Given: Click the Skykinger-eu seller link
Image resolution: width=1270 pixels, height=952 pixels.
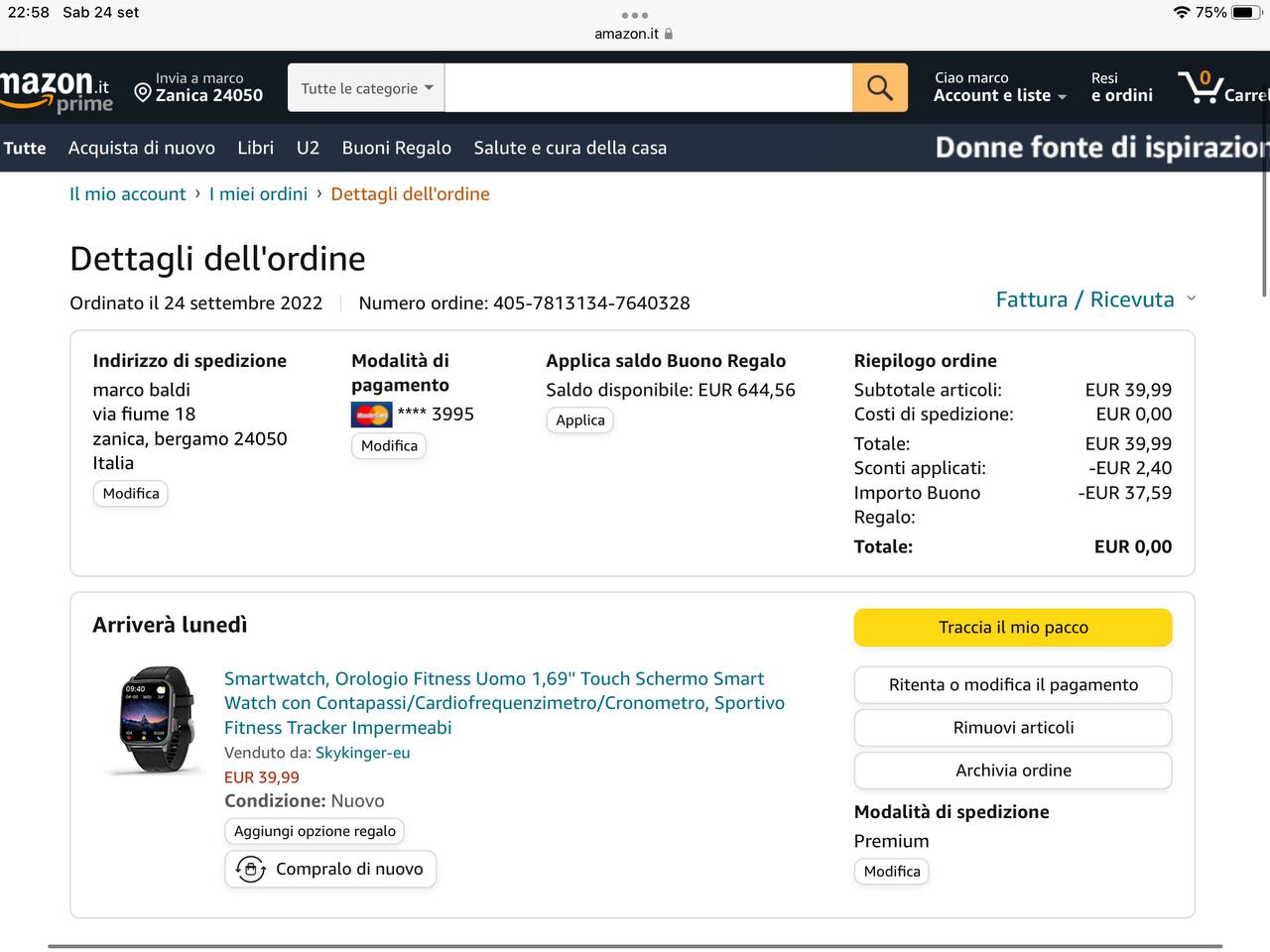Looking at the screenshot, I should click(x=362, y=753).
